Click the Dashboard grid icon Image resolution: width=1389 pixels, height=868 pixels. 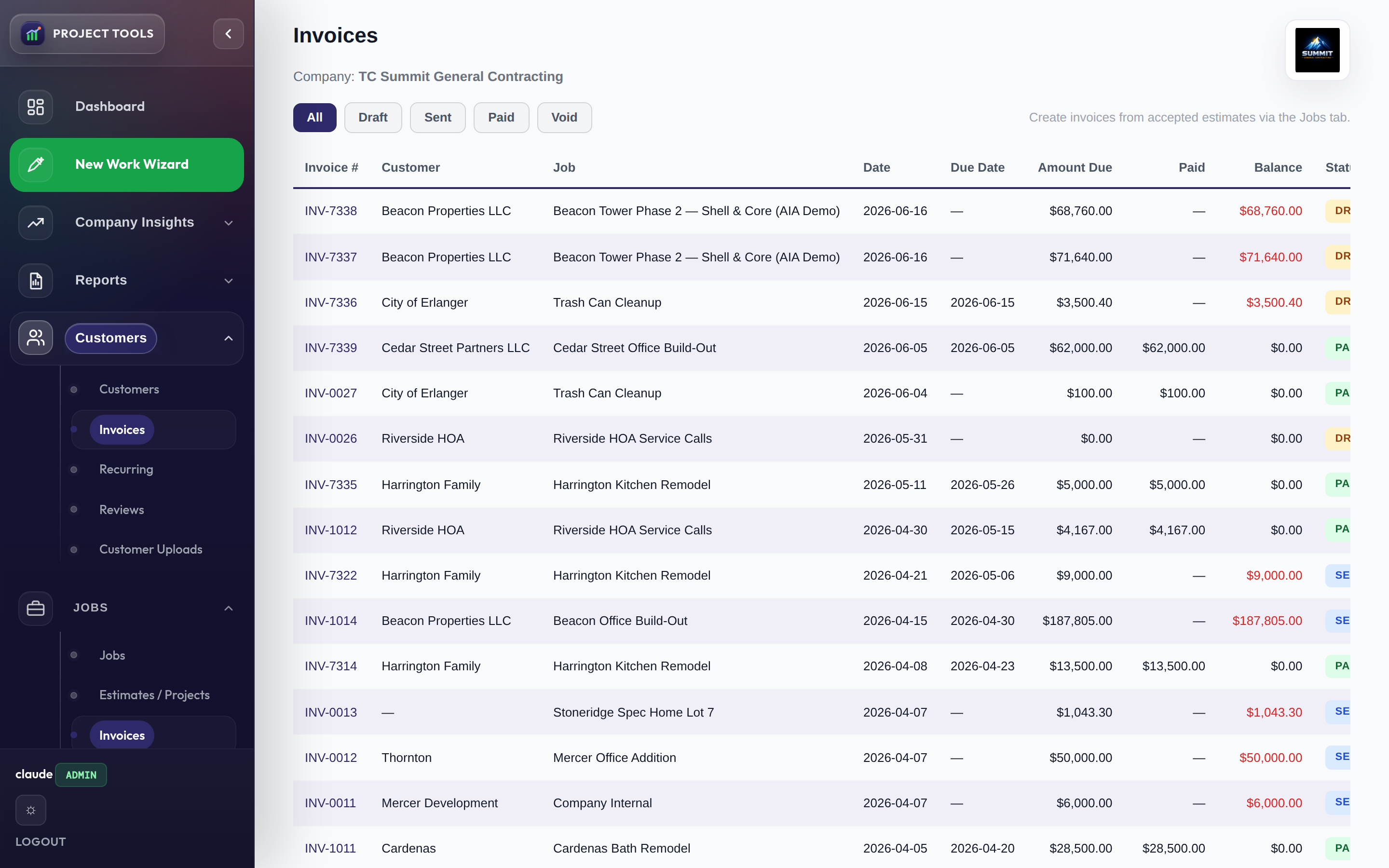click(x=36, y=107)
